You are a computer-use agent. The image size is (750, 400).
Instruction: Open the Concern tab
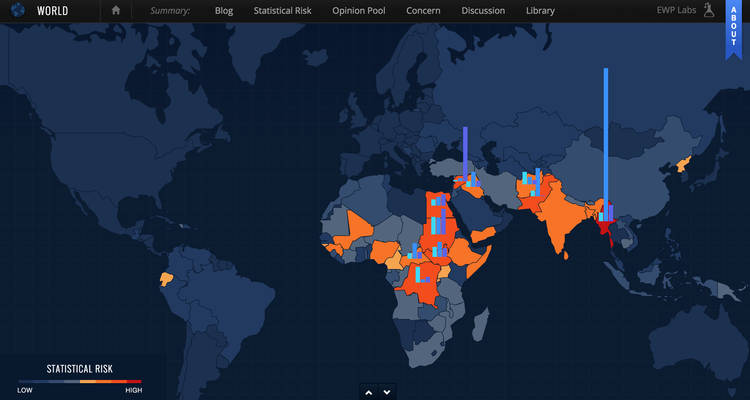(x=423, y=11)
